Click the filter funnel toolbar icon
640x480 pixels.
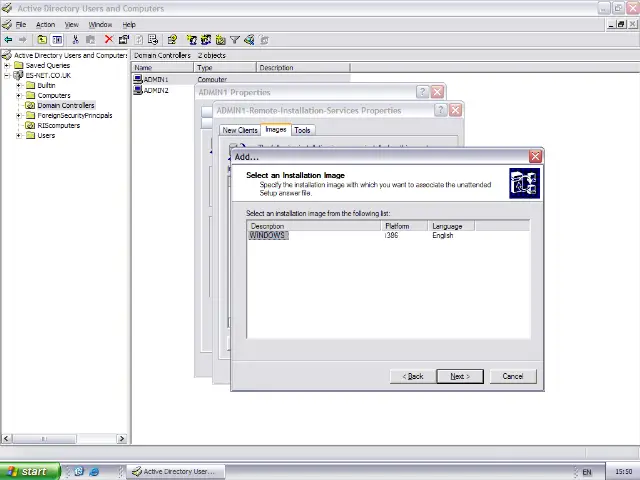click(235, 40)
